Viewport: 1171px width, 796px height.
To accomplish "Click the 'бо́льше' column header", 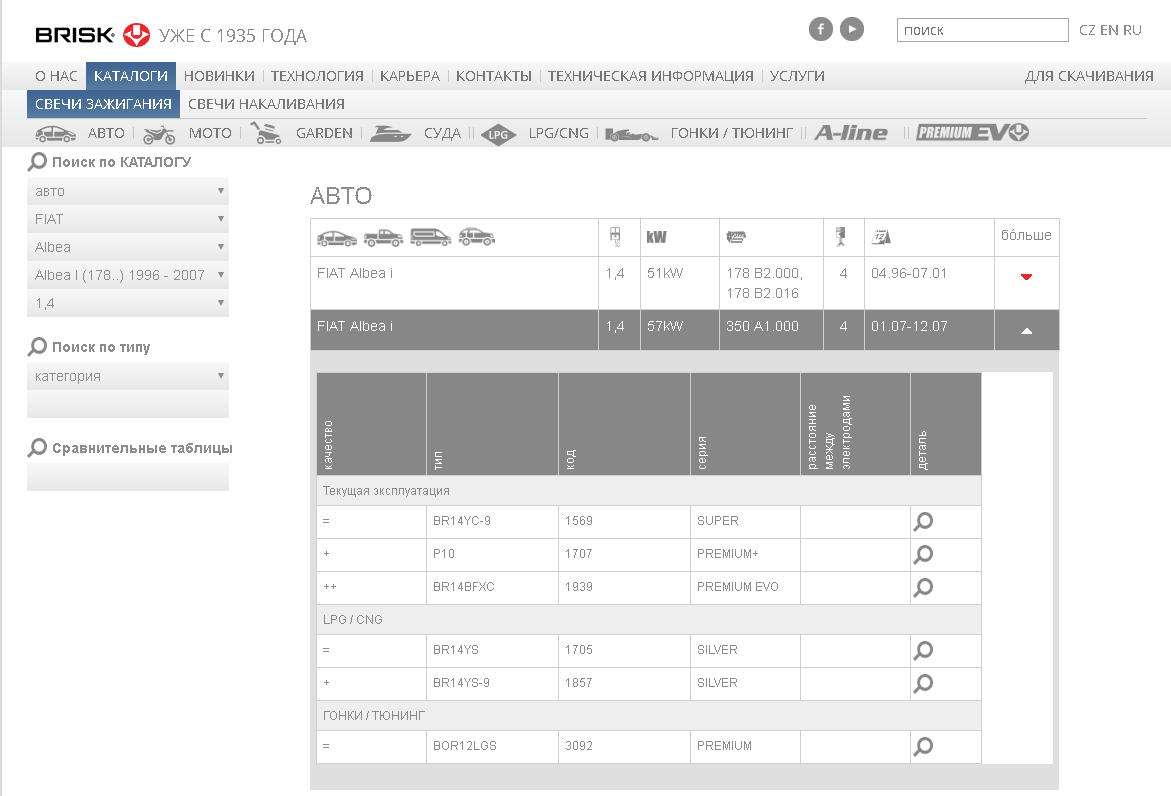I will point(1026,235).
